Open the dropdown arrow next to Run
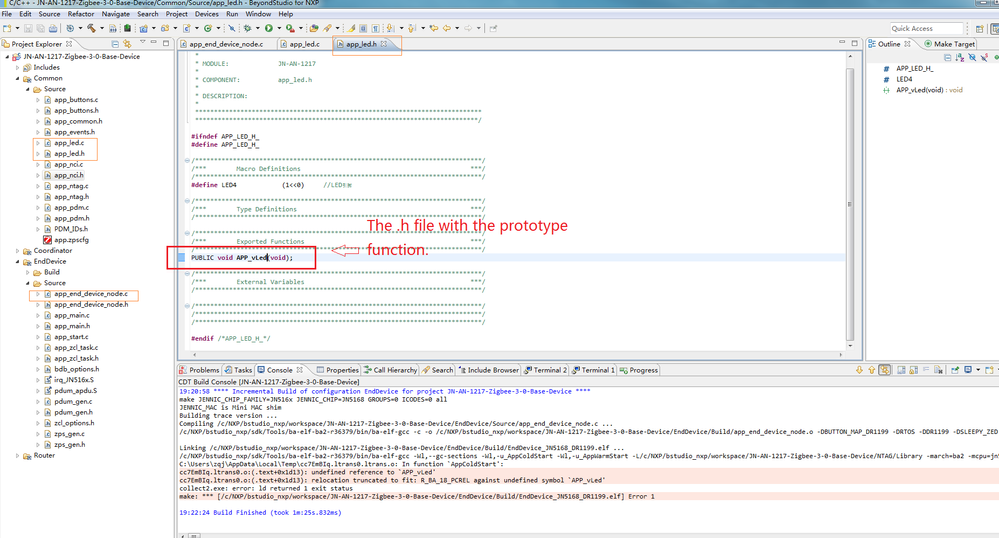Viewport: 999px width, 538px height. point(278,28)
